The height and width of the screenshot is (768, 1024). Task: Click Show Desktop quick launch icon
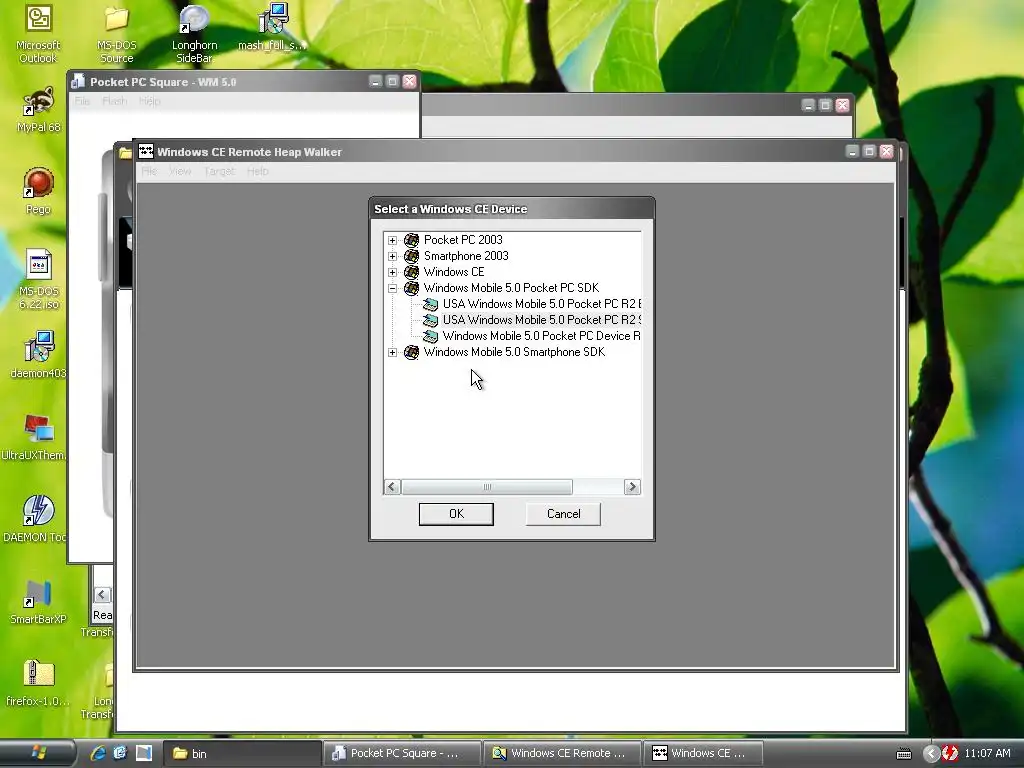(144, 753)
